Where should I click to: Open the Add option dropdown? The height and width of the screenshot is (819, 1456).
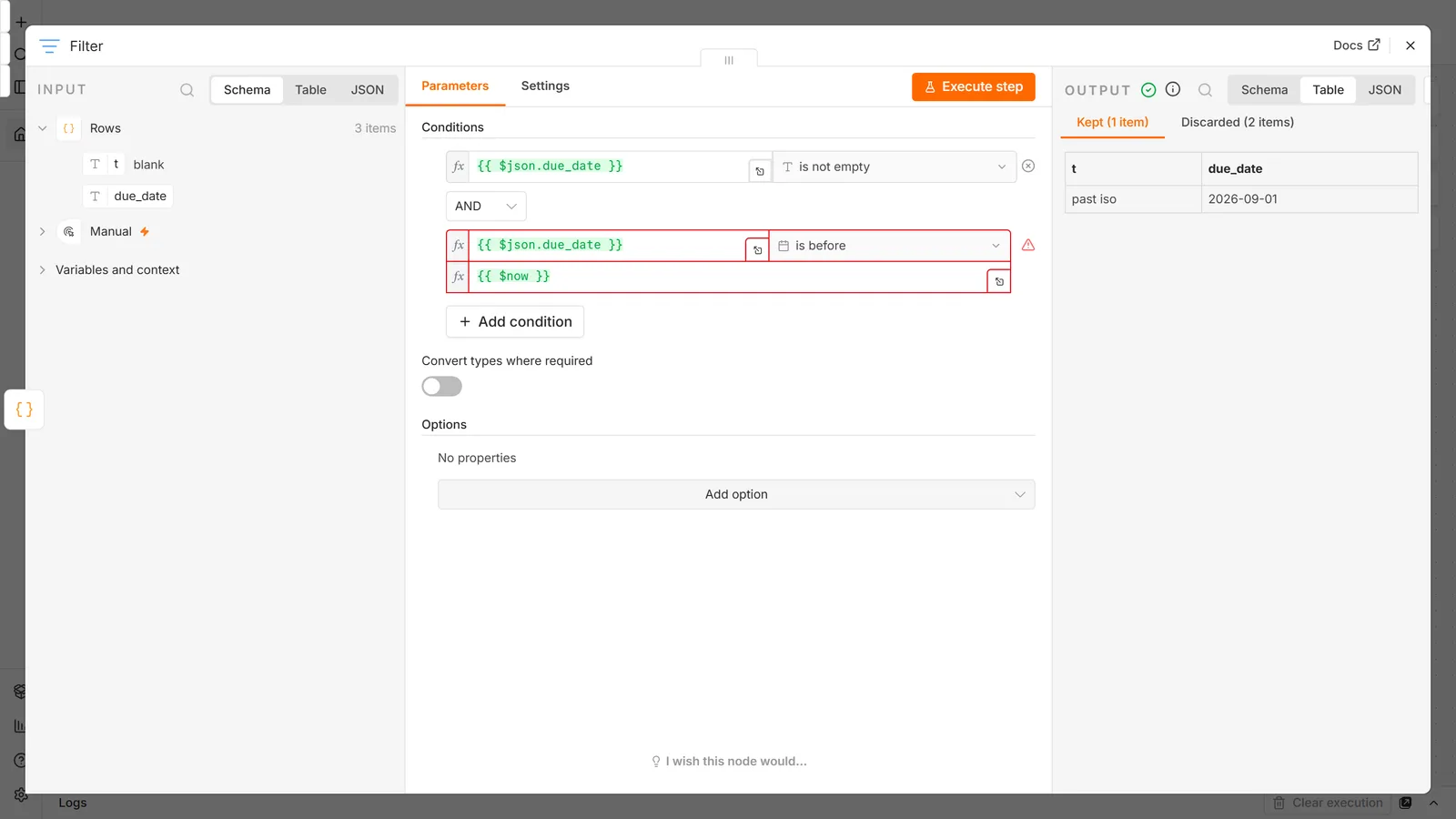[x=736, y=495]
